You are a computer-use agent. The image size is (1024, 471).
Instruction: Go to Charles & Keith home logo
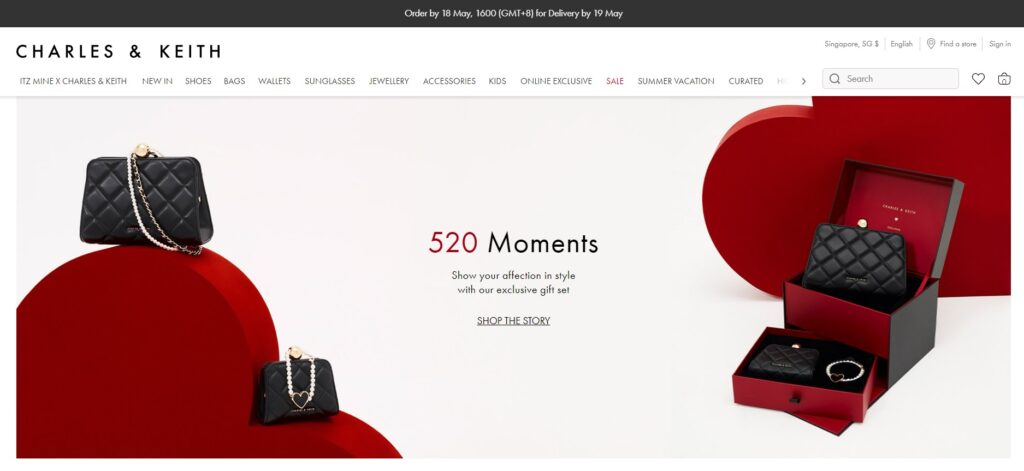(118, 52)
